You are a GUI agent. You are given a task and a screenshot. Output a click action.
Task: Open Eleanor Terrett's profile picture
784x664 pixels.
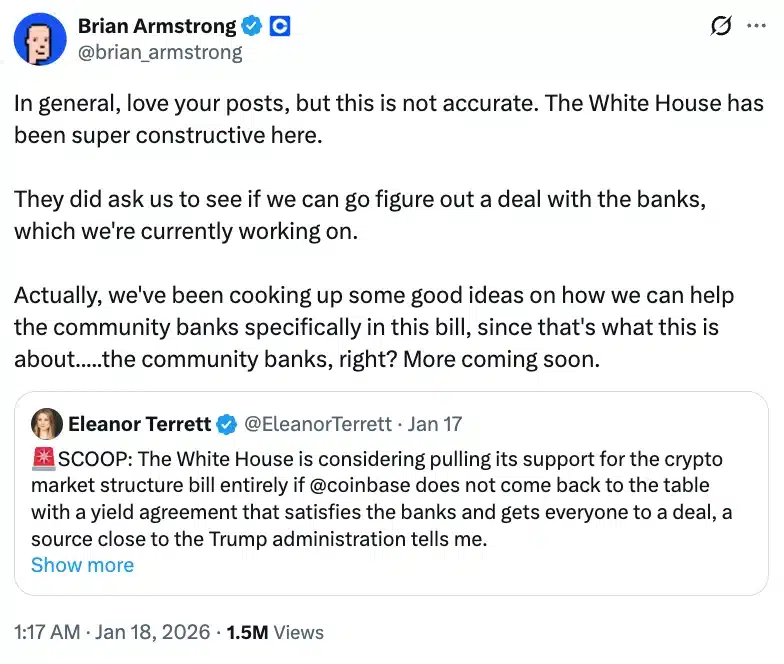click(x=45, y=424)
